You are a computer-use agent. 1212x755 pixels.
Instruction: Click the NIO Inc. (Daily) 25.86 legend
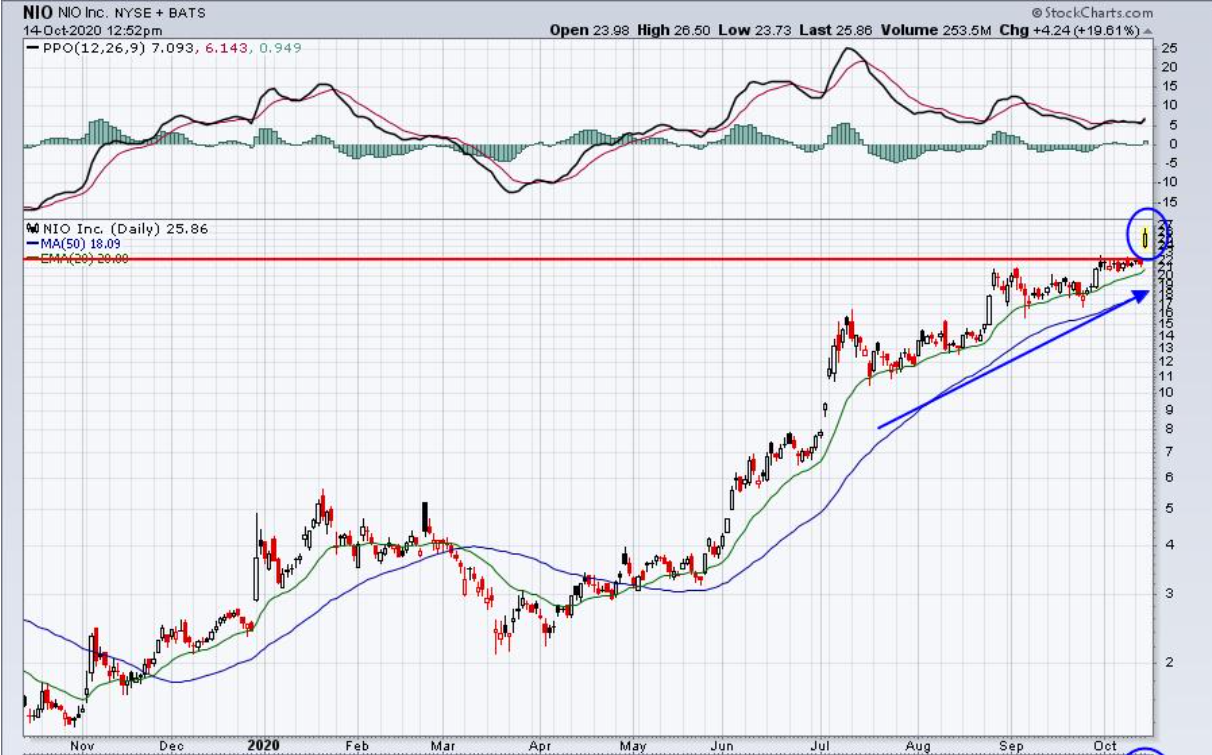125,228
